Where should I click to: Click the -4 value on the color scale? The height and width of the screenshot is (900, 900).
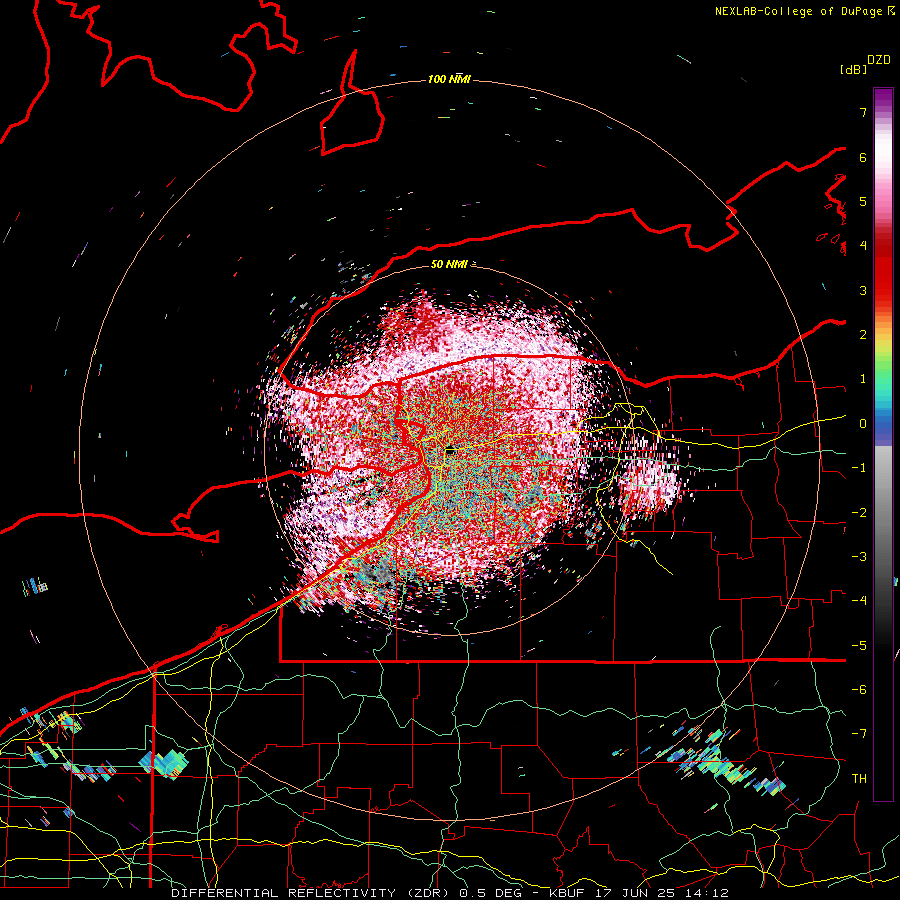pos(859,600)
